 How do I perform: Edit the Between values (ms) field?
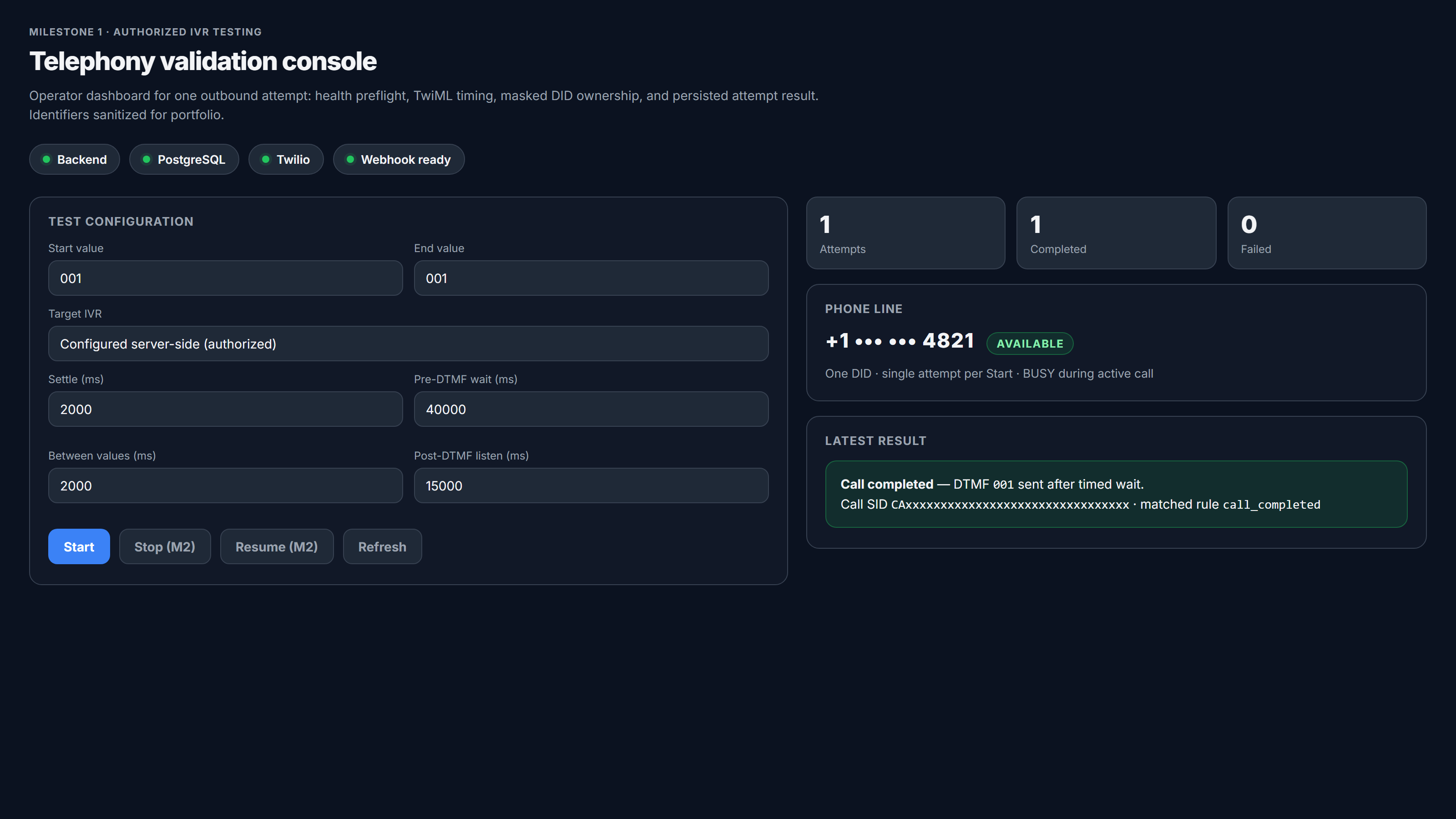(x=225, y=485)
